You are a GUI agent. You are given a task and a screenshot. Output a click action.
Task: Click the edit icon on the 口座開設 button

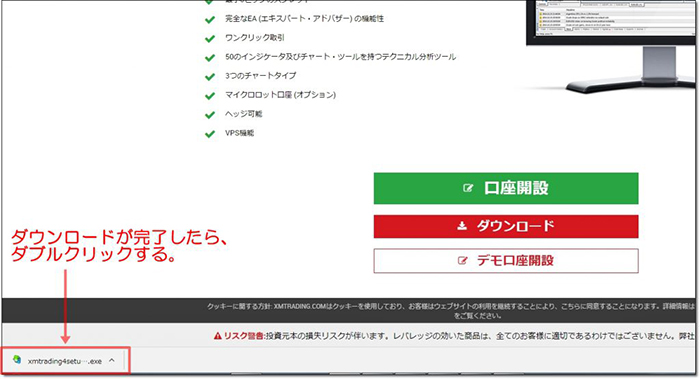point(468,188)
